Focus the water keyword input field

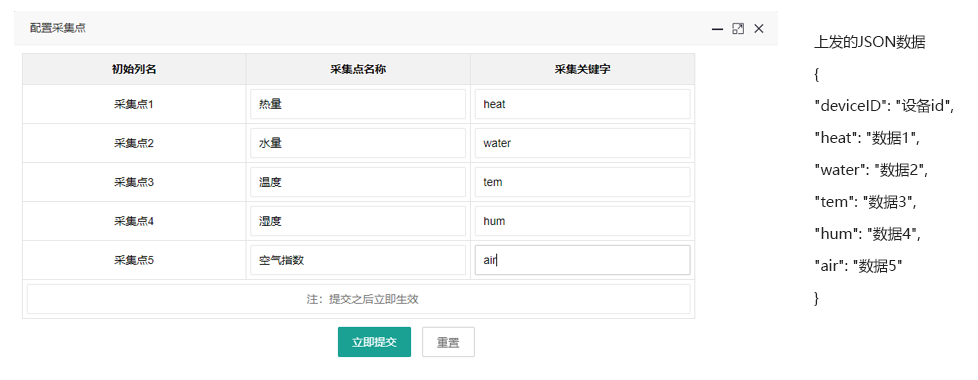[583, 143]
